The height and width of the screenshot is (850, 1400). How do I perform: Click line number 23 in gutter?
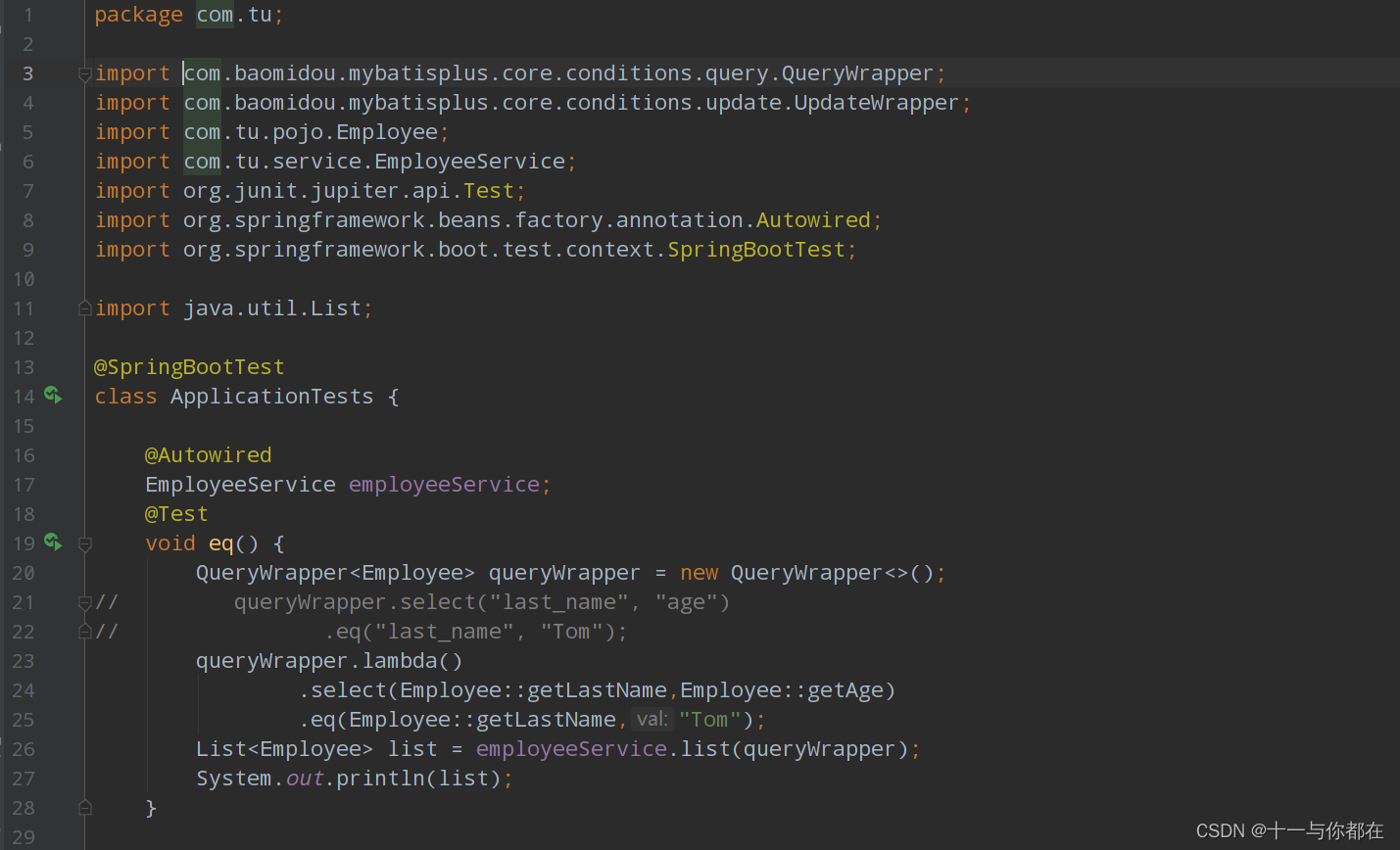click(x=24, y=661)
